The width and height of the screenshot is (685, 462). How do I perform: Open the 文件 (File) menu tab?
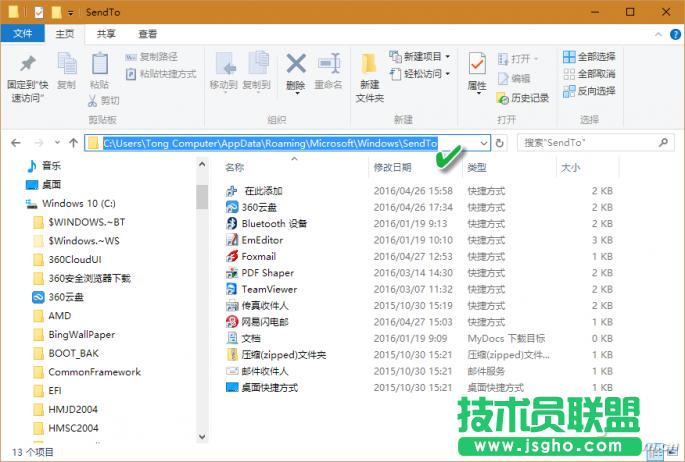pyautogui.click(x=22, y=33)
